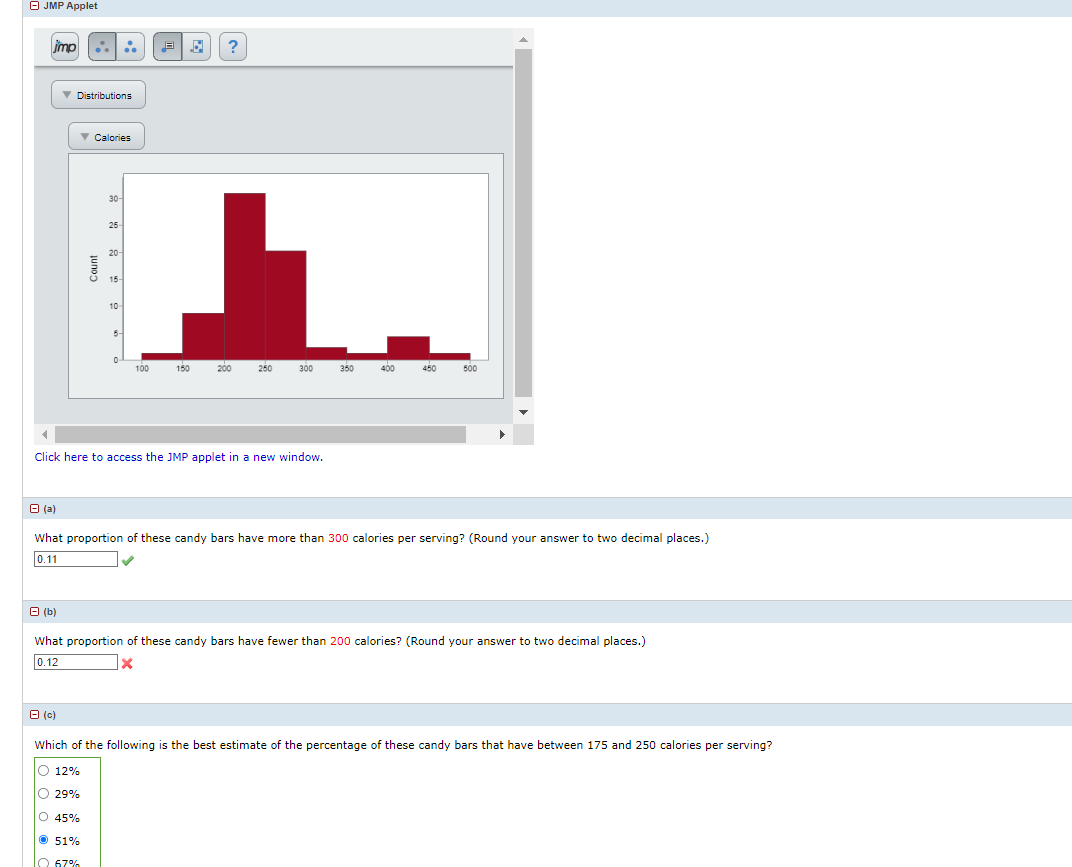Viewport: 1072px width, 867px height.
Task: Select the blue points selection mode icon
Action: point(130,46)
